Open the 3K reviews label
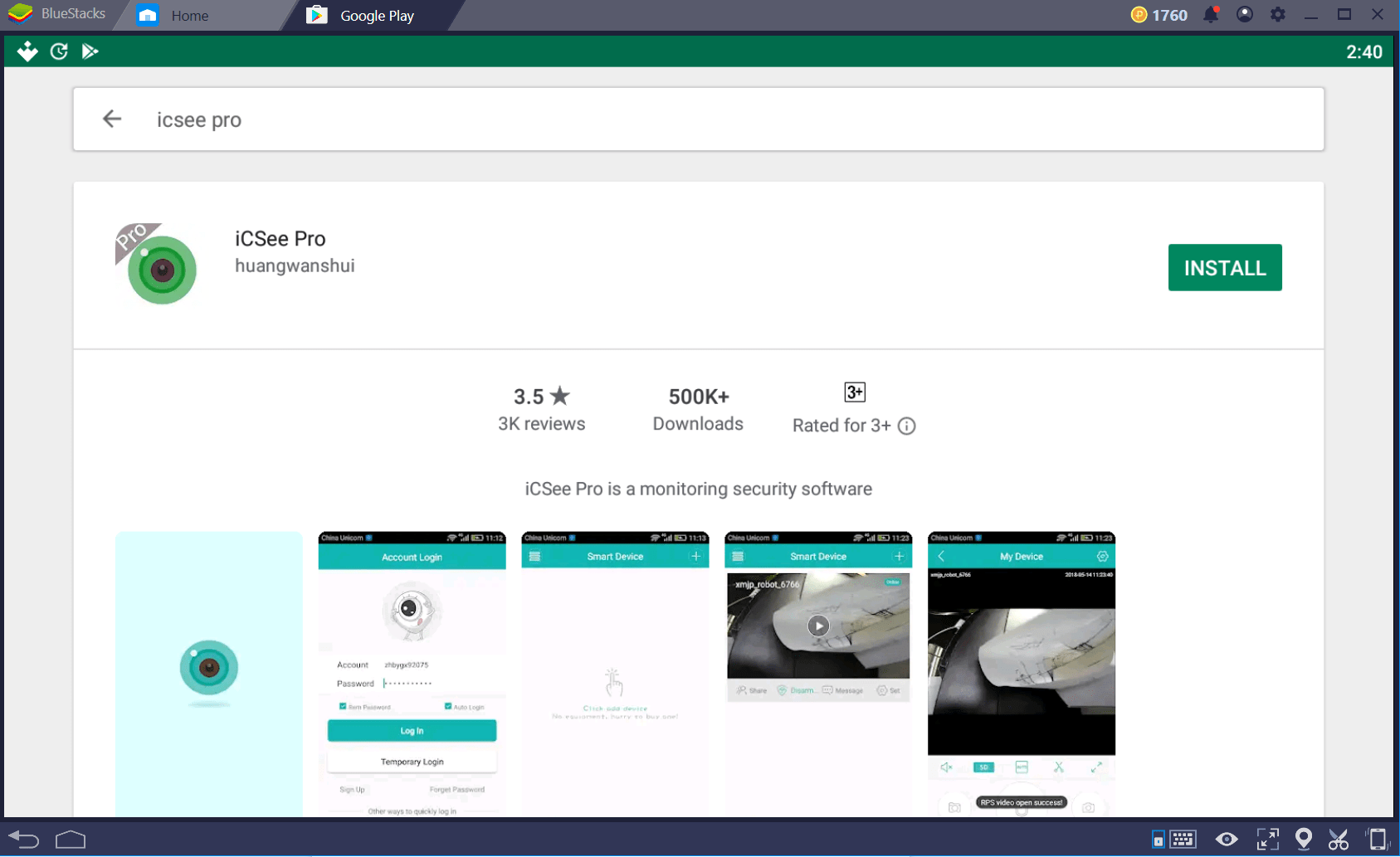 (x=542, y=424)
